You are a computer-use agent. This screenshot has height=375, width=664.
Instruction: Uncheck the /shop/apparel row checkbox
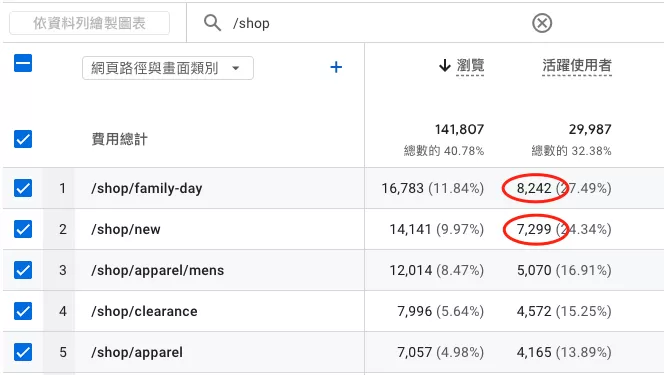23,352
